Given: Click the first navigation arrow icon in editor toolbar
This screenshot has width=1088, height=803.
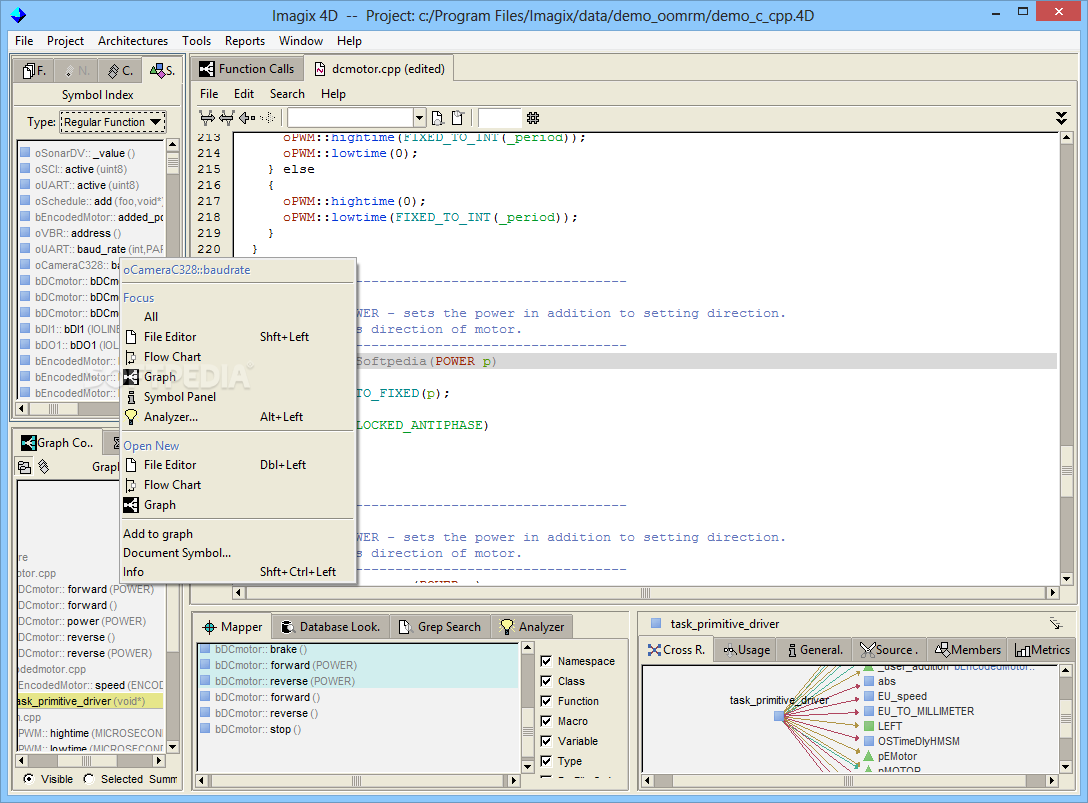Looking at the screenshot, I should point(207,117).
